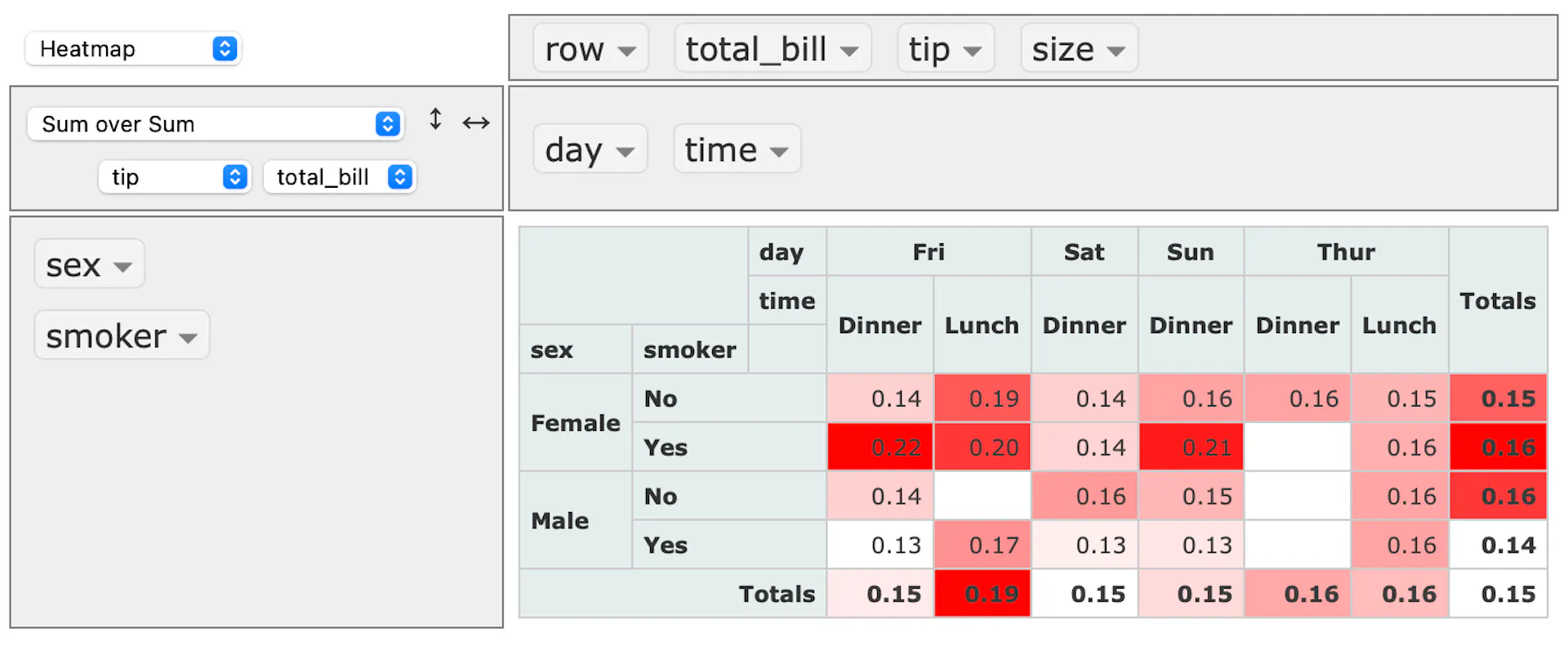1568x645 pixels.
Task: Click the red 0.19 Totals cell
Action: (982, 594)
